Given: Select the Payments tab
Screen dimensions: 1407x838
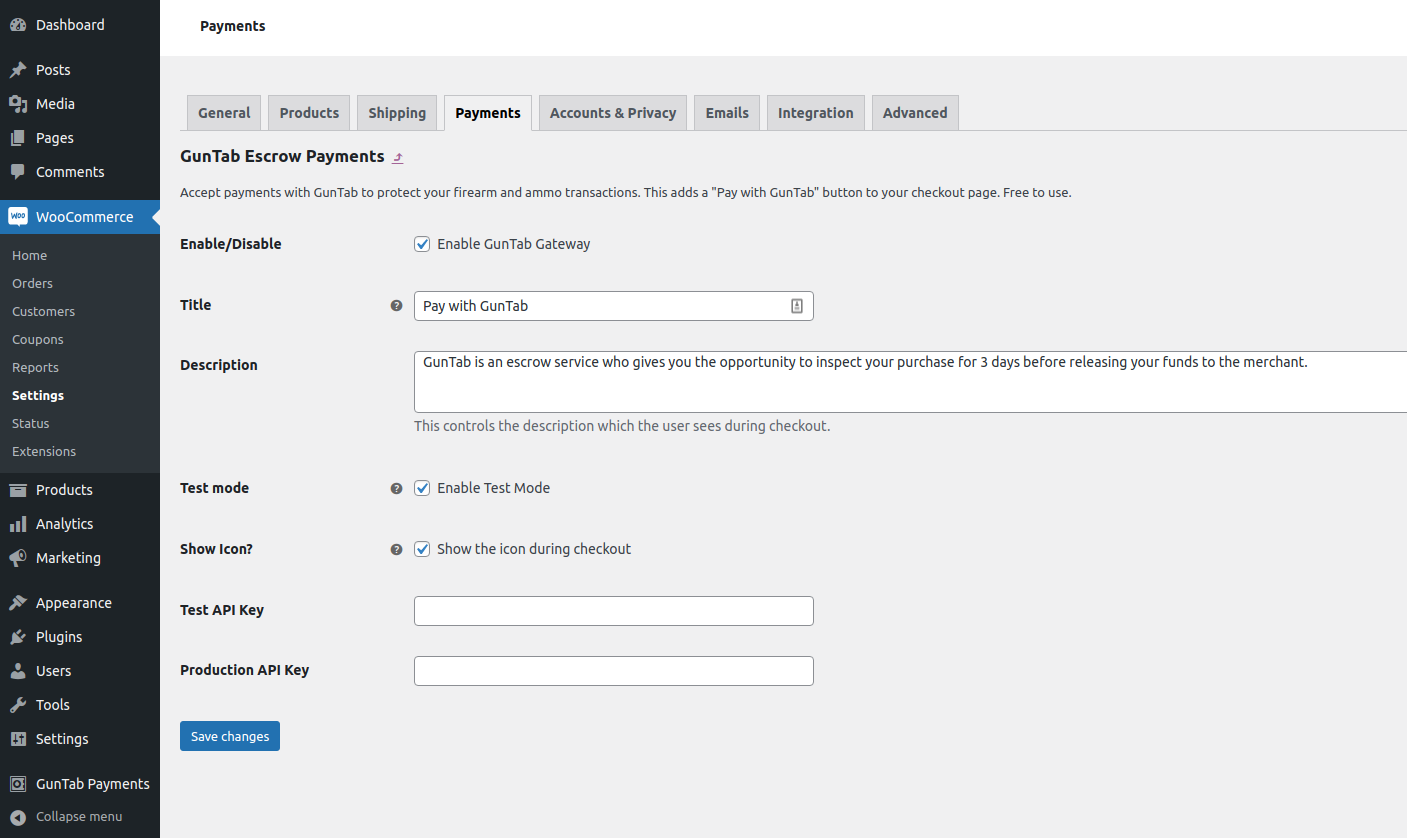Looking at the screenshot, I should tap(488, 113).
